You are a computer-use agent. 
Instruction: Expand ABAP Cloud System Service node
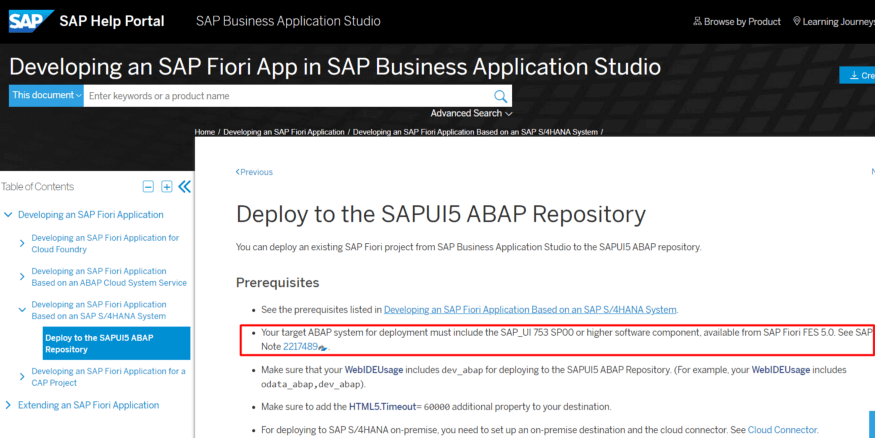pyautogui.click(x=22, y=277)
